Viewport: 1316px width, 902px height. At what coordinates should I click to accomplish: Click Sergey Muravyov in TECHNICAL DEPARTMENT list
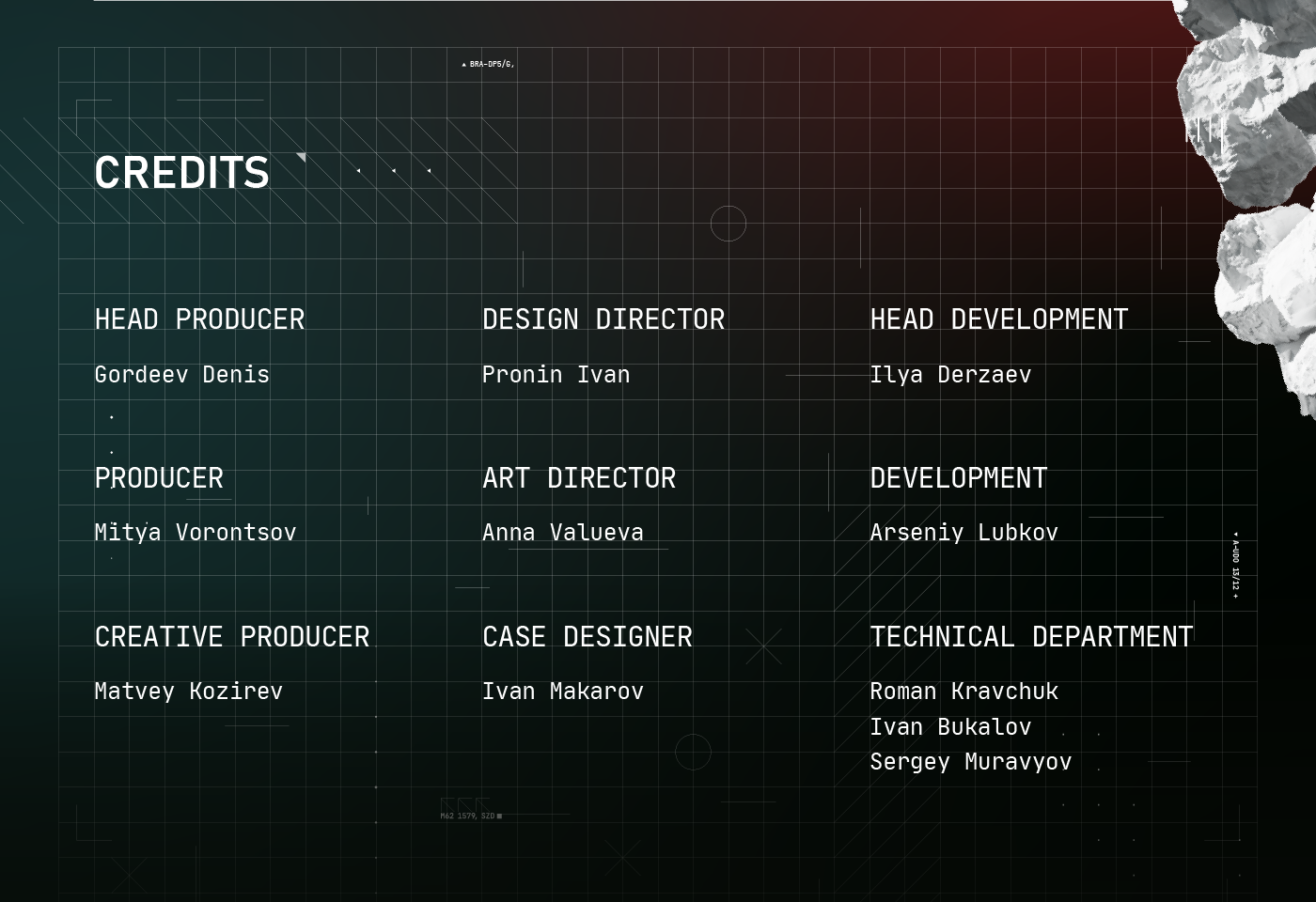(971, 762)
